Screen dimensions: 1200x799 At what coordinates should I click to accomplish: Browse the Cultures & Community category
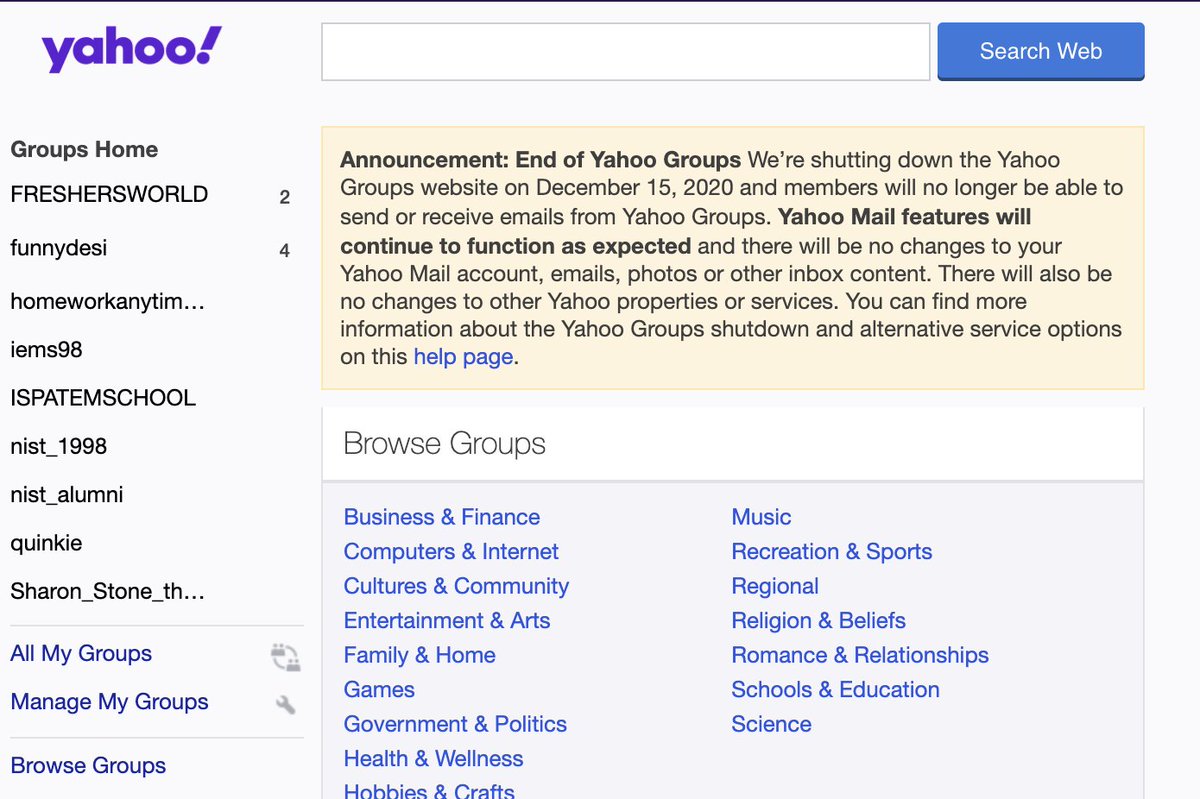tap(456, 586)
